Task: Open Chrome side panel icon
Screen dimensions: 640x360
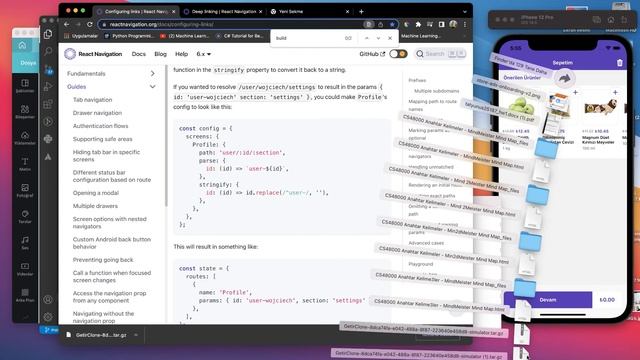Action: pos(441,24)
